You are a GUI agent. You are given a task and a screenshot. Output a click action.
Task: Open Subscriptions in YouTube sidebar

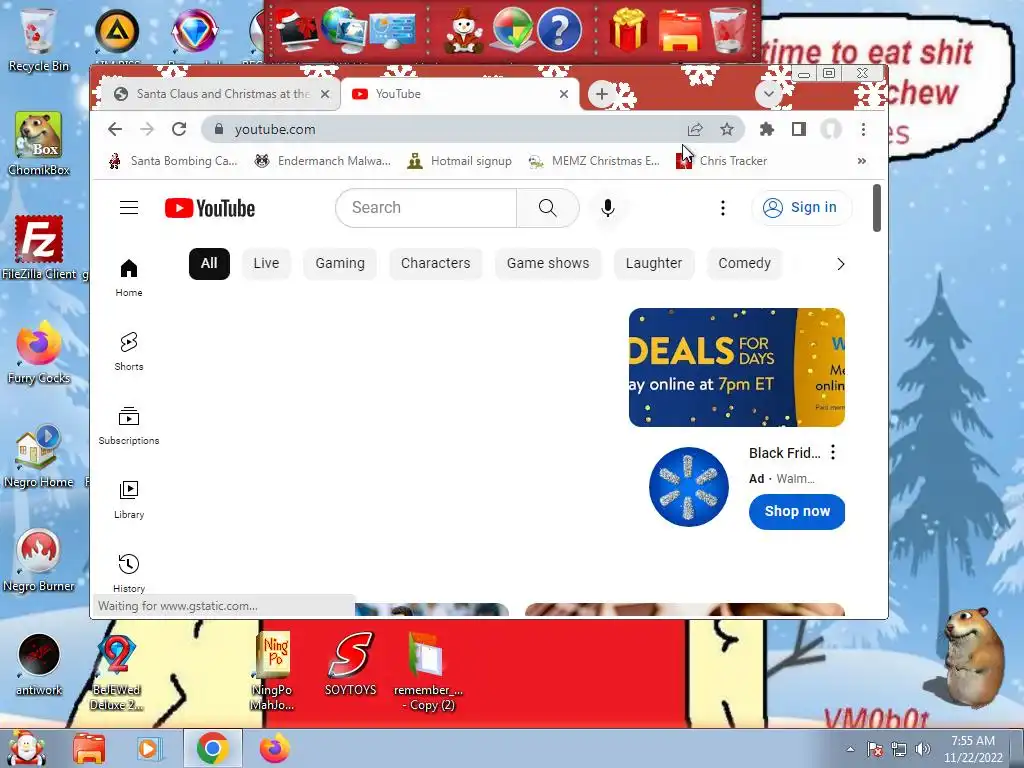[129, 425]
